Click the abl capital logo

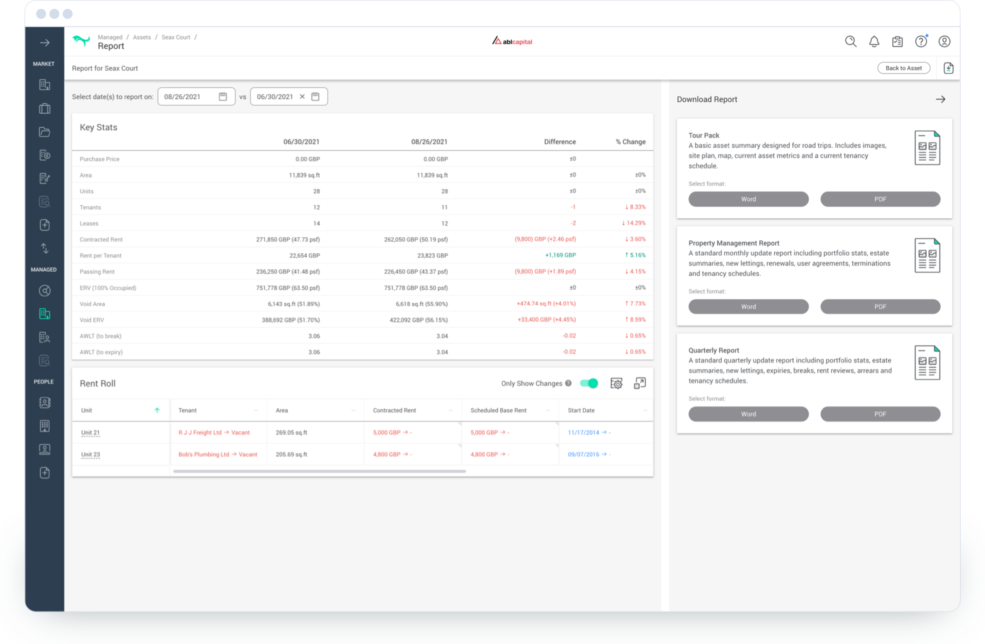pos(512,41)
